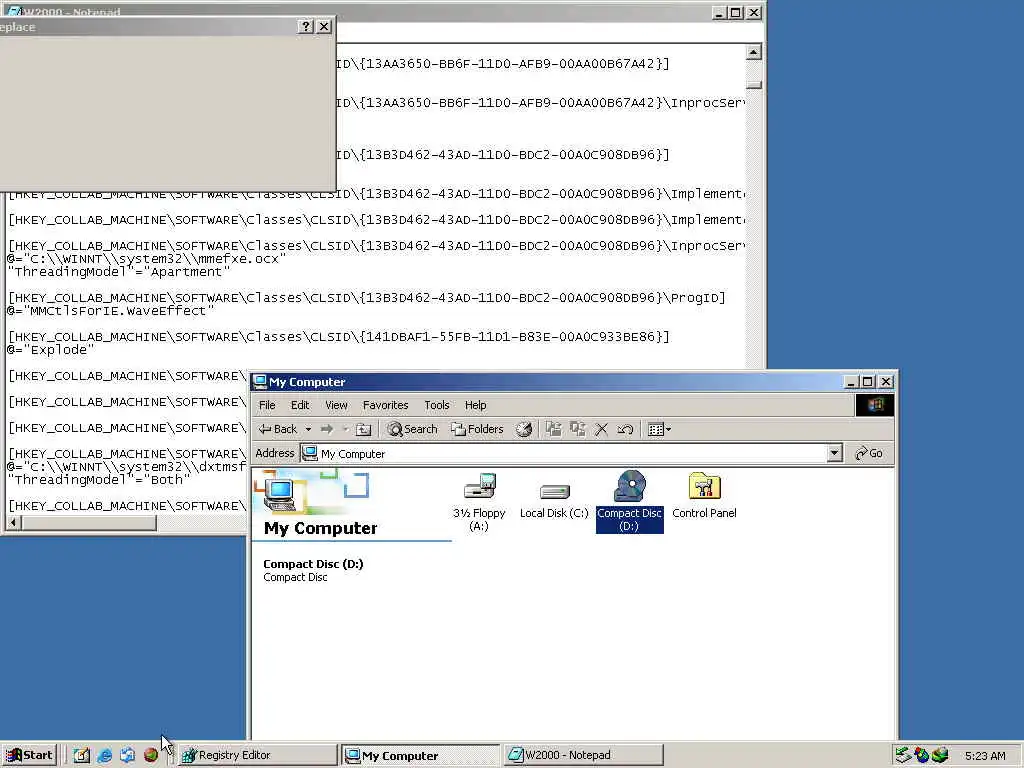This screenshot has height=768, width=1024.
Task: Click the Start button
Action: click(30, 755)
